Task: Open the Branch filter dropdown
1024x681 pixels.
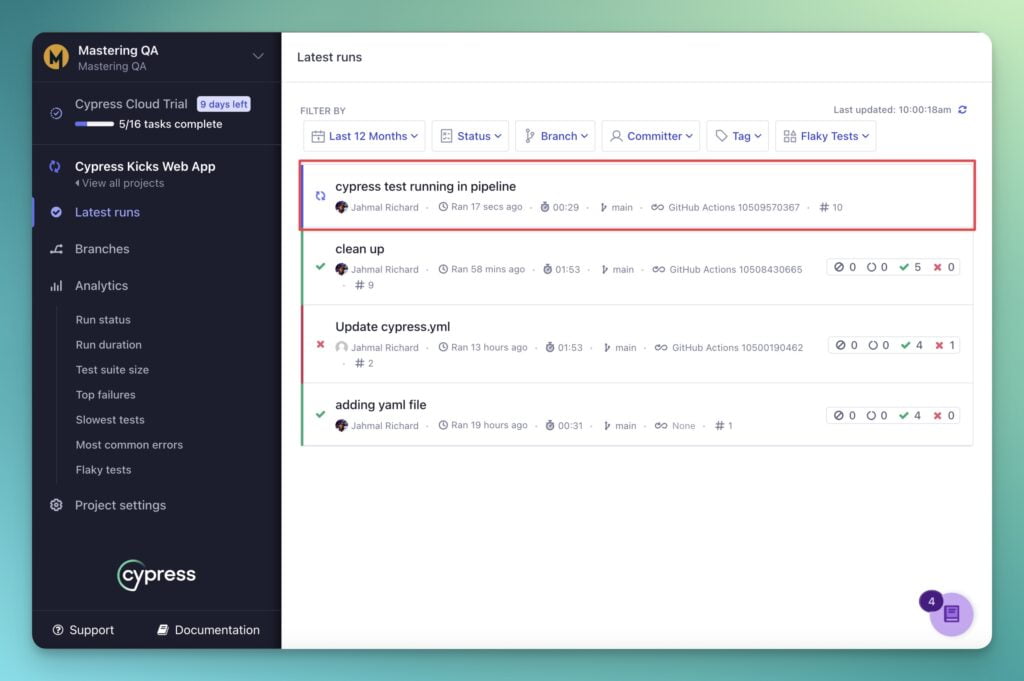Action: click(555, 136)
